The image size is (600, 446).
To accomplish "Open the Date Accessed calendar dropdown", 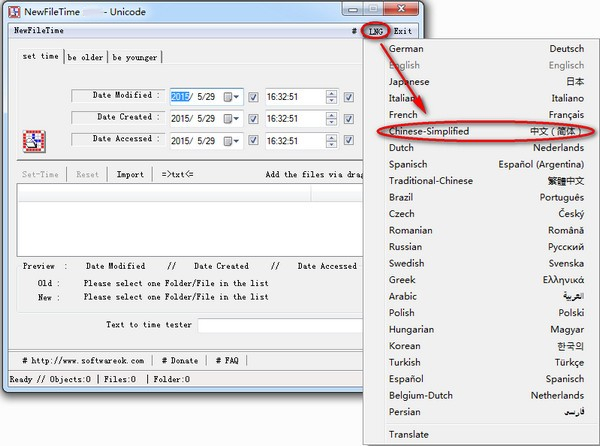I will click(233, 141).
